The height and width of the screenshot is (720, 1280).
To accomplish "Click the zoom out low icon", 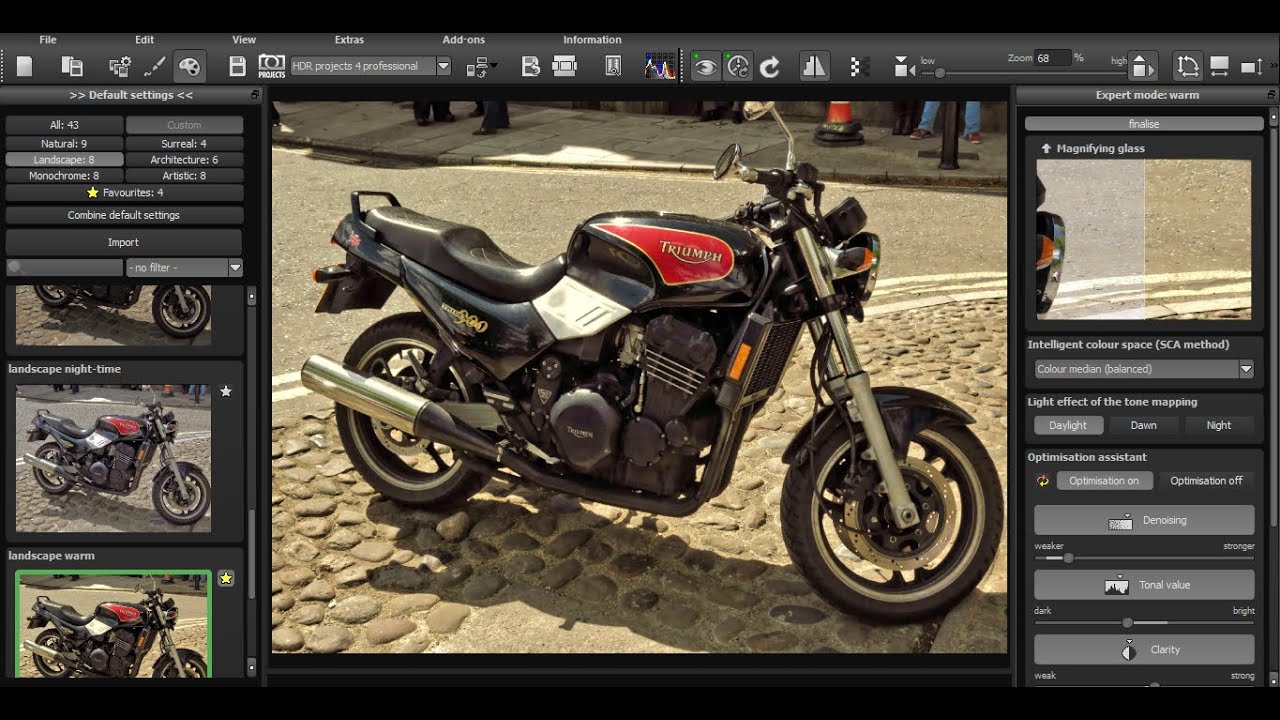I will [x=904, y=67].
